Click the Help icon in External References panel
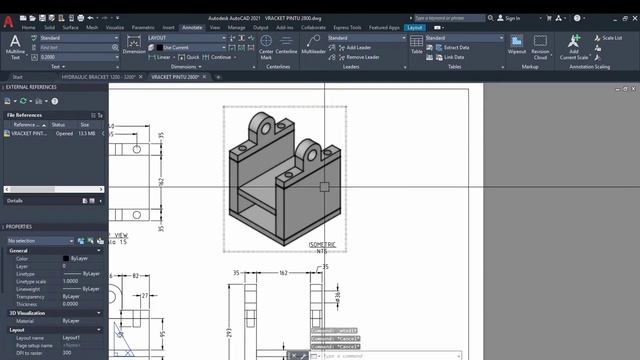Screen dimensions: 640x360 55,101
